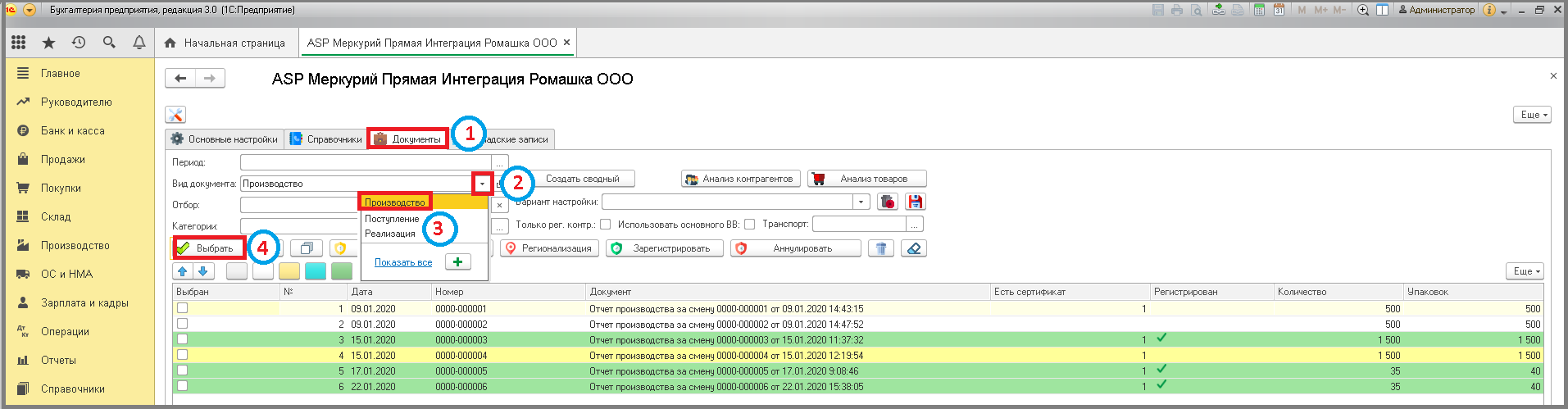Click the zoom magnifier in title bar
The width and height of the screenshot is (1568, 409).
point(1363,10)
